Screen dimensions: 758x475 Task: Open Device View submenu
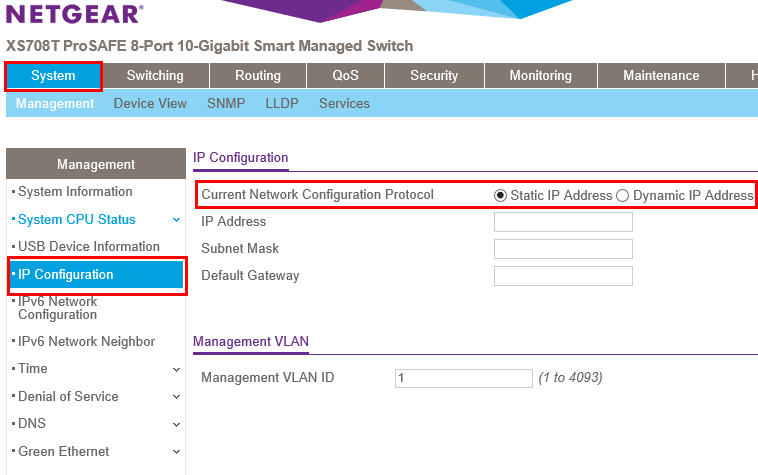[x=150, y=103]
